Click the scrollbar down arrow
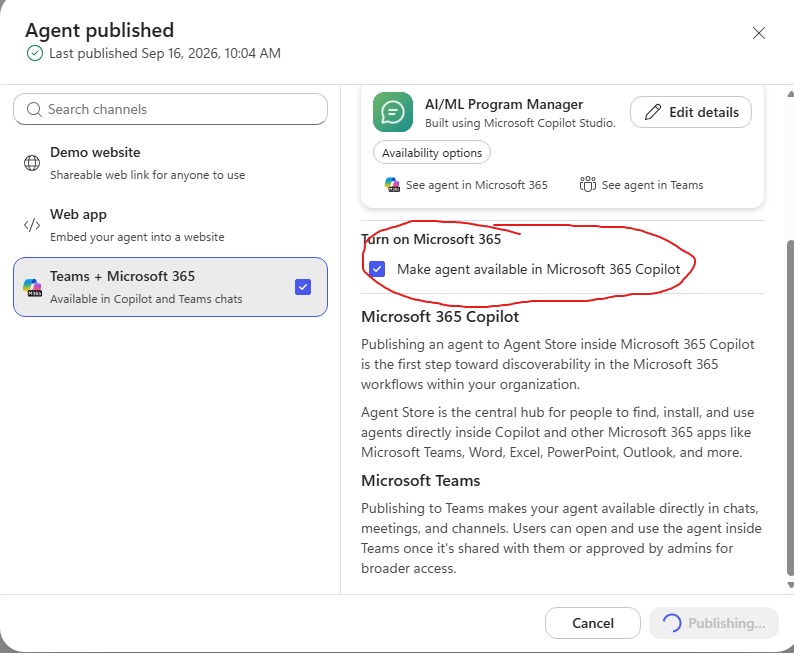 tap(790, 585)
